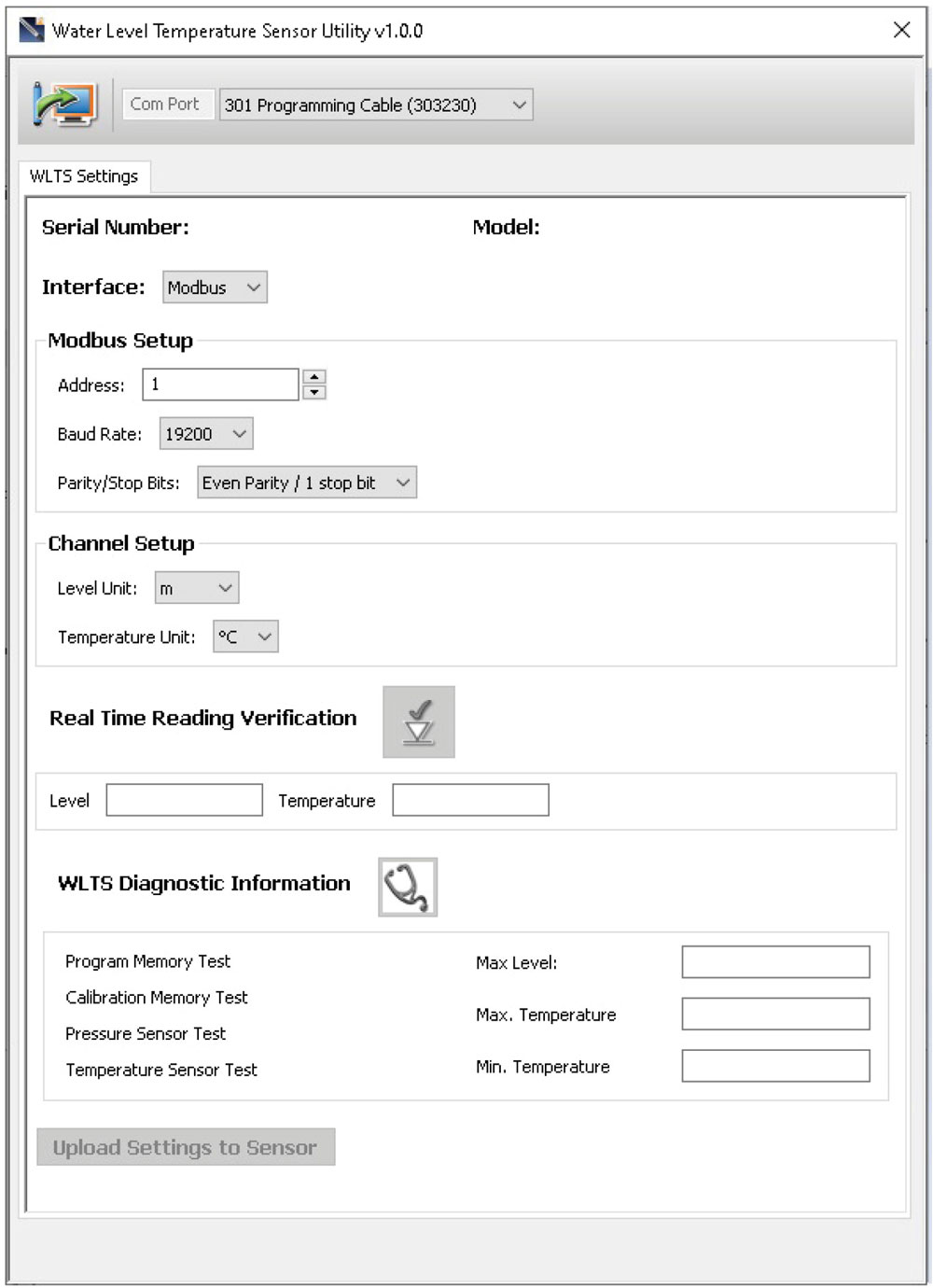This screenshot has height=1288, width=933.
Task: Run diagnostics with the stethoscope icon
Action: click(x=408, y=887)
